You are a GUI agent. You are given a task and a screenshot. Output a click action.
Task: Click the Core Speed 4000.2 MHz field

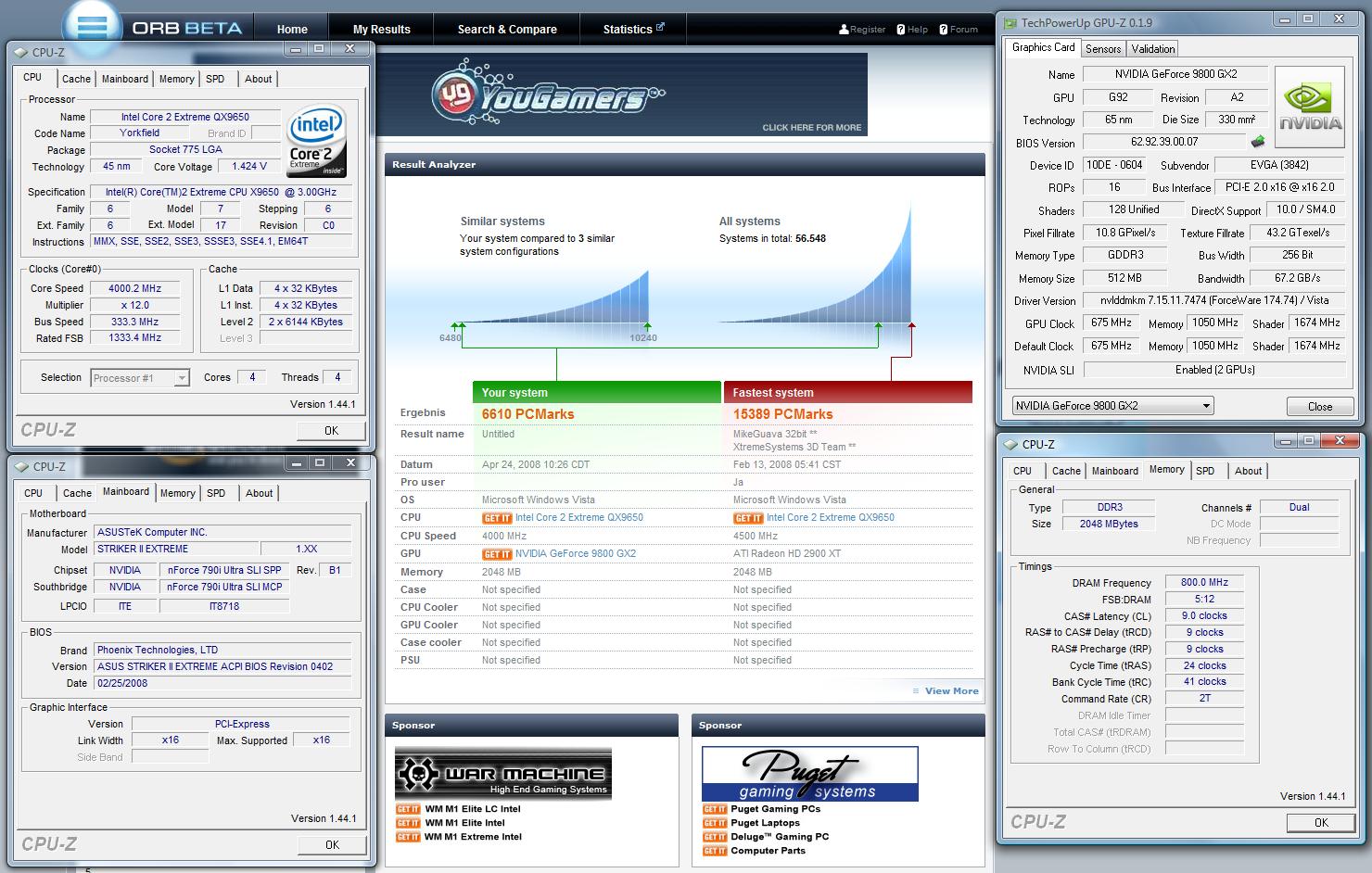[134, 288]
